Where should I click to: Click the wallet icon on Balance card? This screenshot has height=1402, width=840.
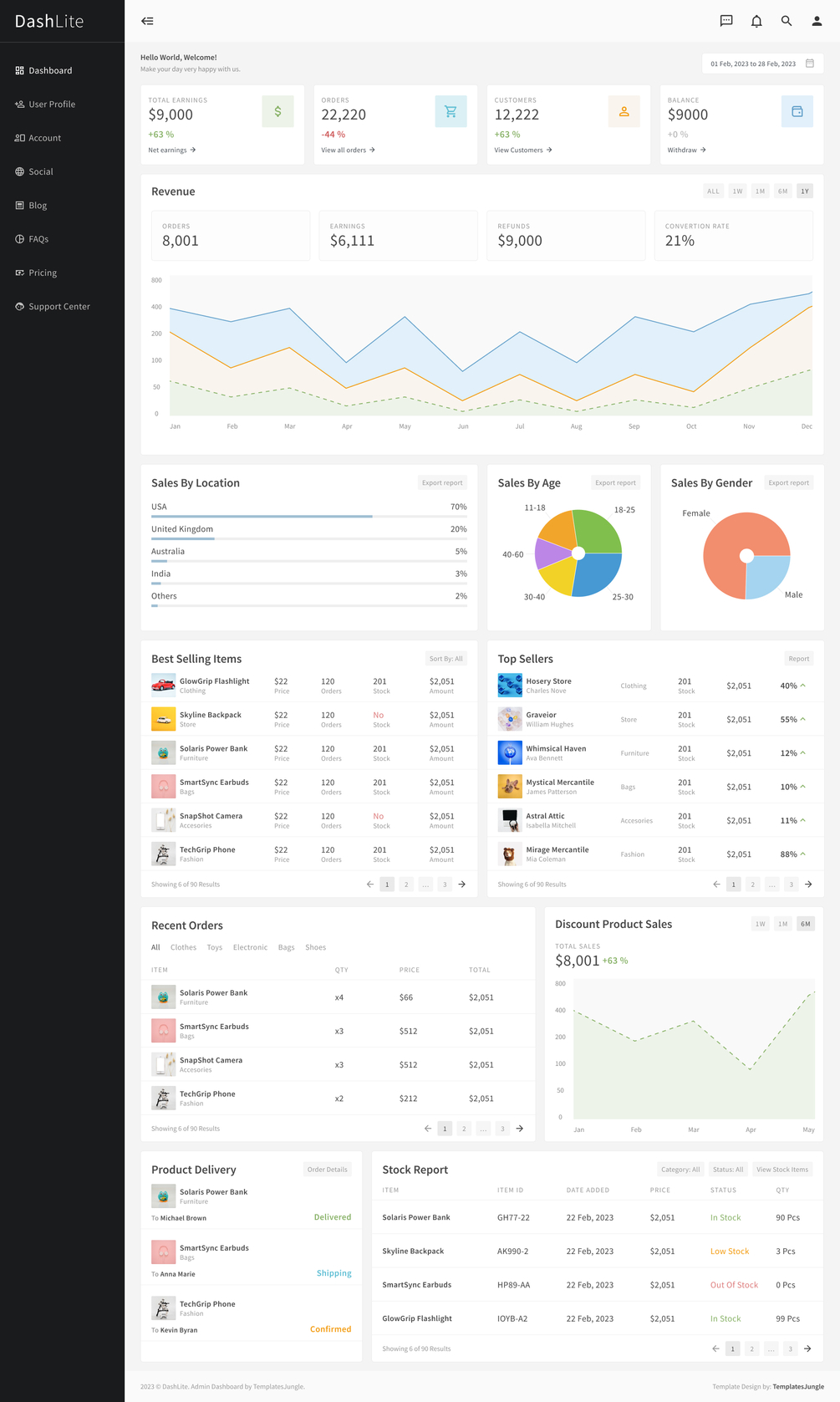[797, 111]
